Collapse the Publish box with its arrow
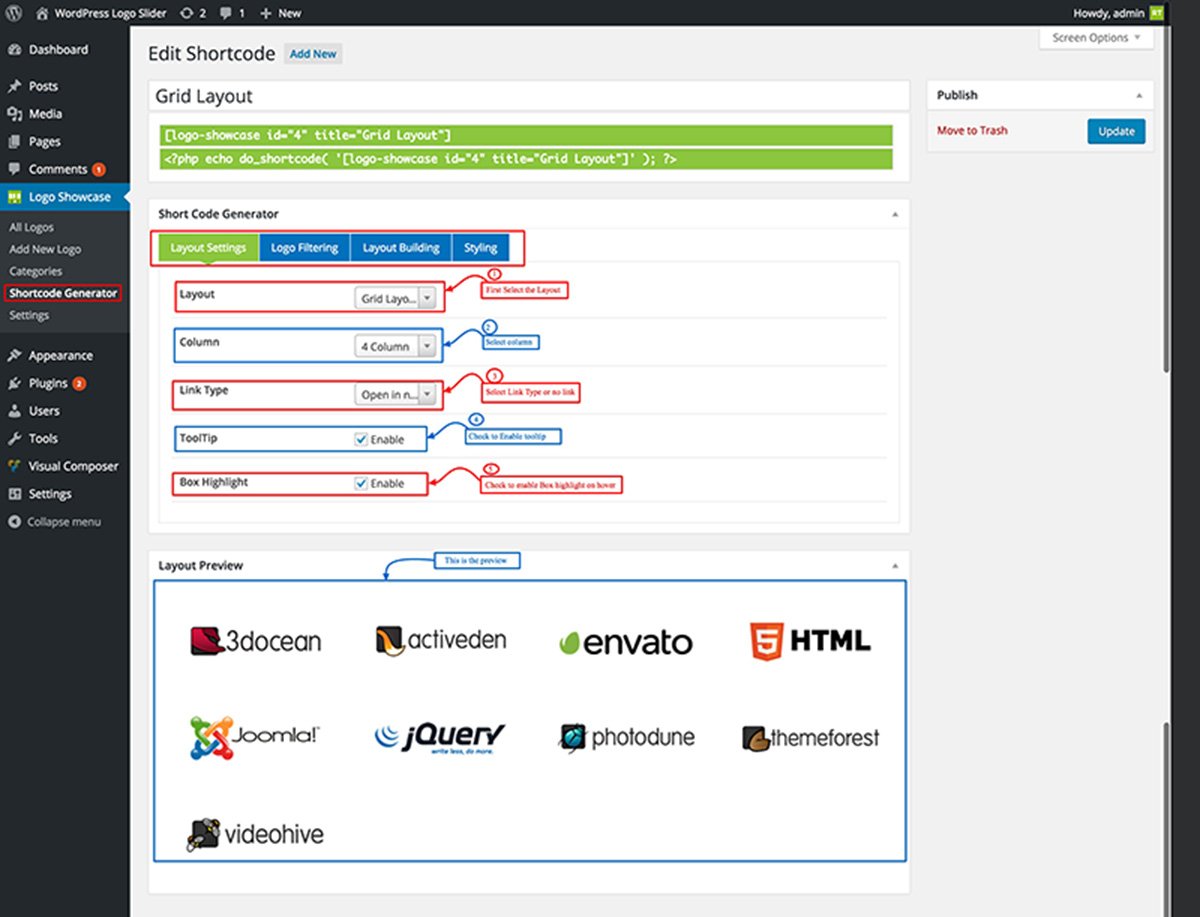 (1139, 95)
